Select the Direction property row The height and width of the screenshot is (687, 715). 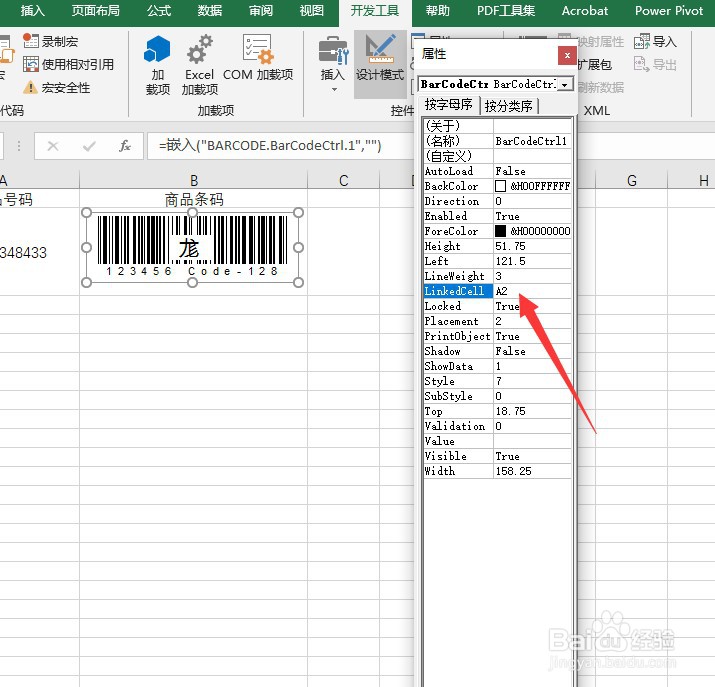497,201
